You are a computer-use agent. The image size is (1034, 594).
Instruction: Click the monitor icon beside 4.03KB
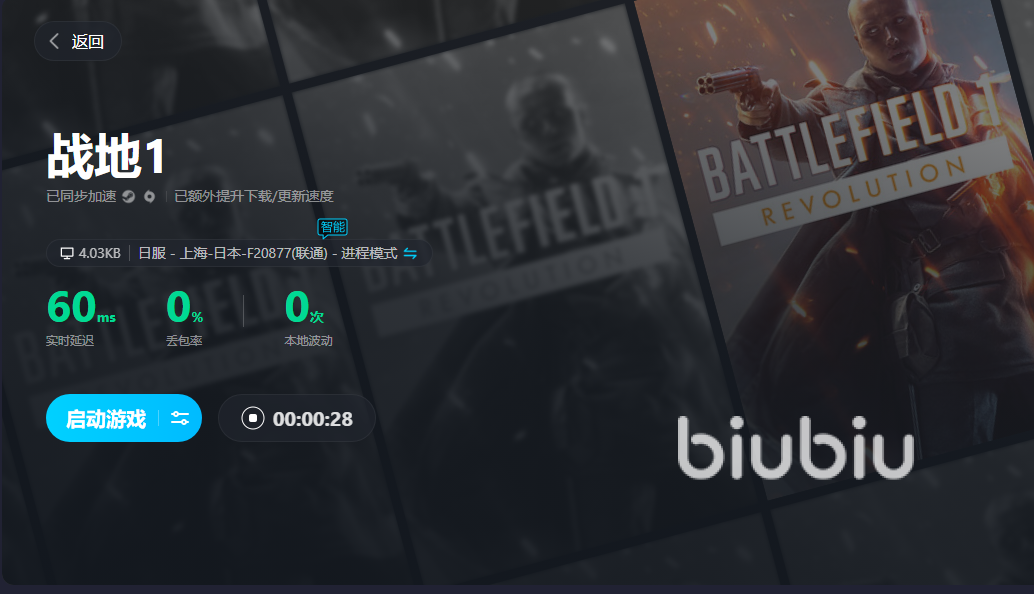point(67,253)
